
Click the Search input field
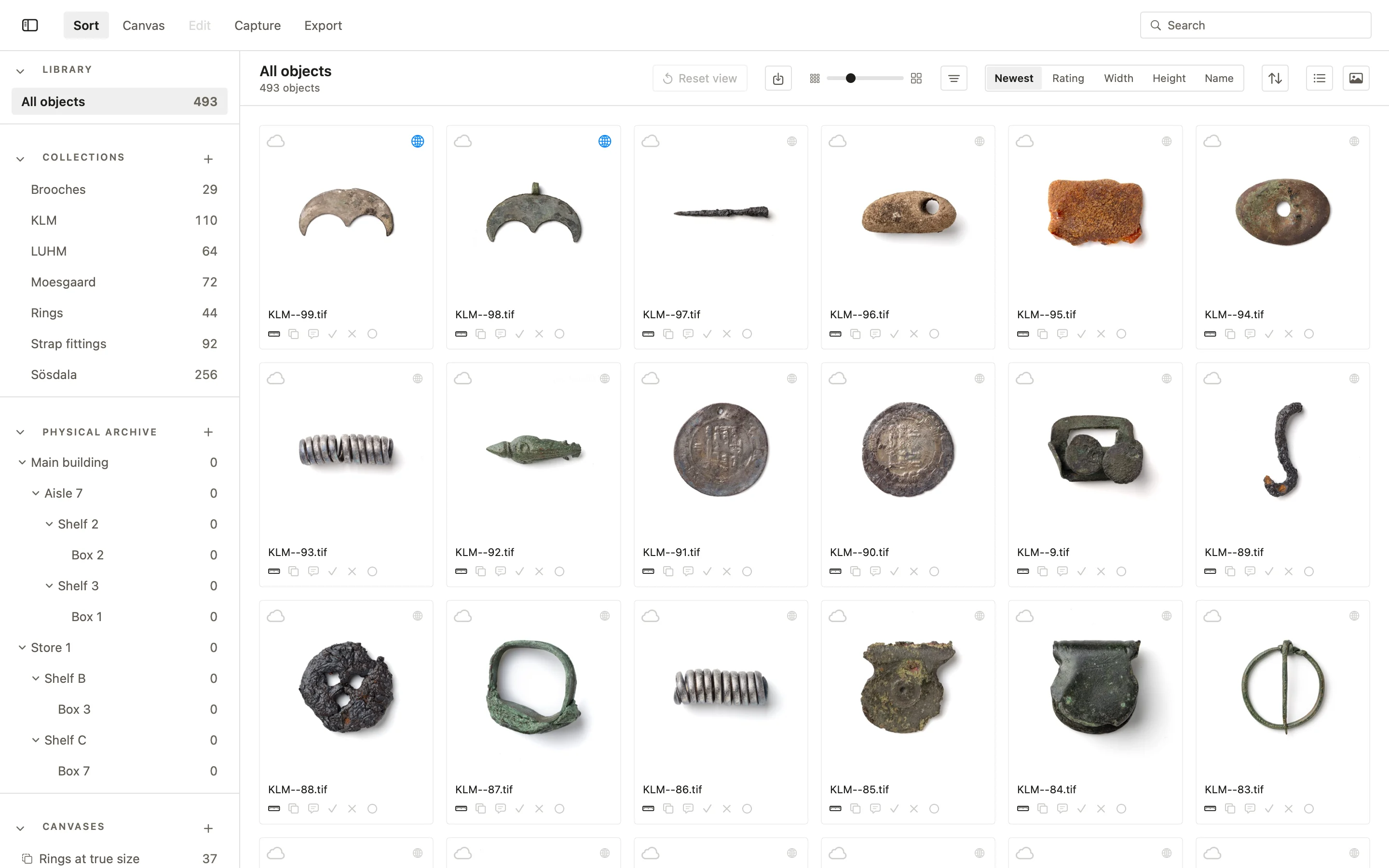pos(1255,25)
